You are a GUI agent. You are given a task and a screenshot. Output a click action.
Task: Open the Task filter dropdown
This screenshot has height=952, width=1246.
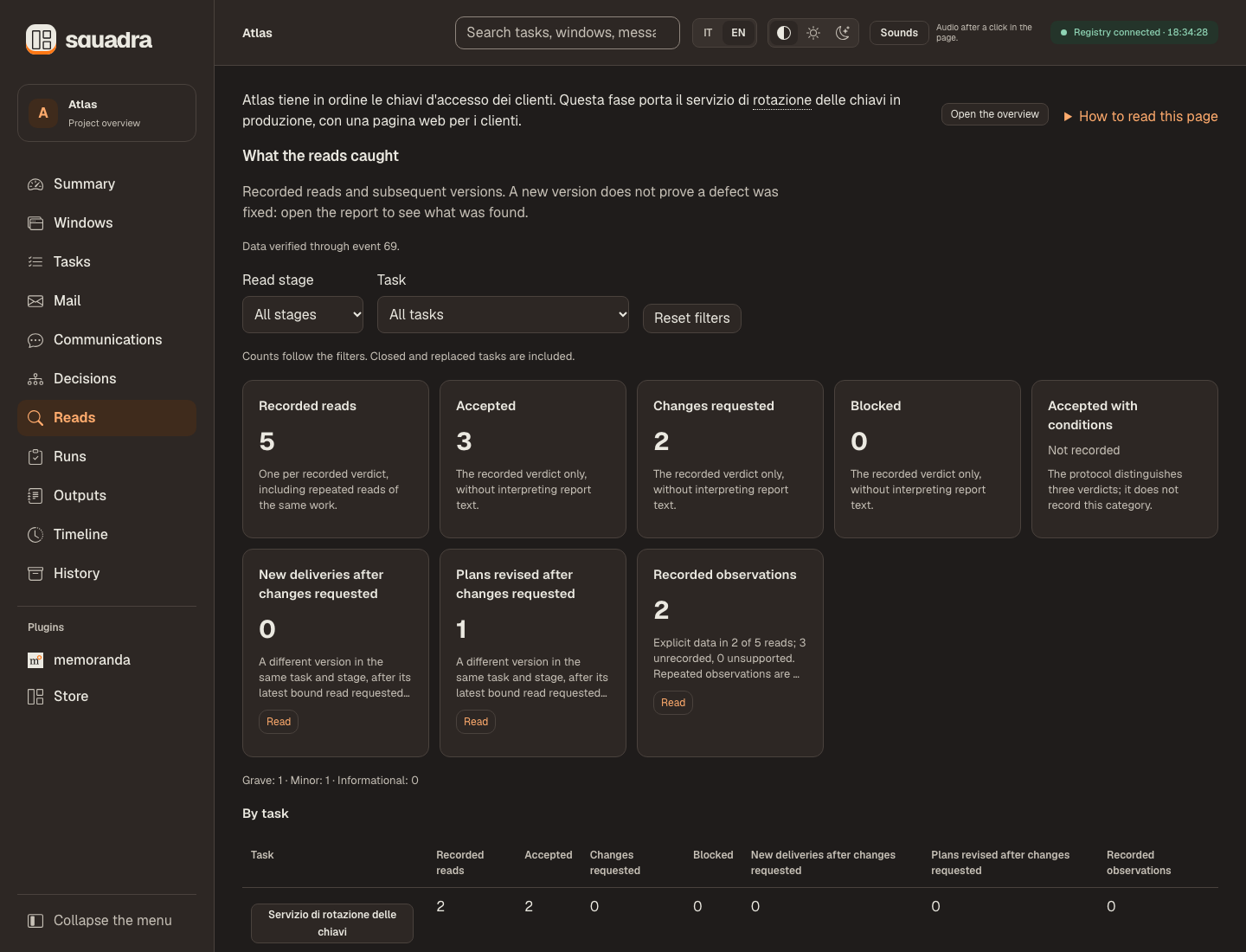tap(504, 315)
